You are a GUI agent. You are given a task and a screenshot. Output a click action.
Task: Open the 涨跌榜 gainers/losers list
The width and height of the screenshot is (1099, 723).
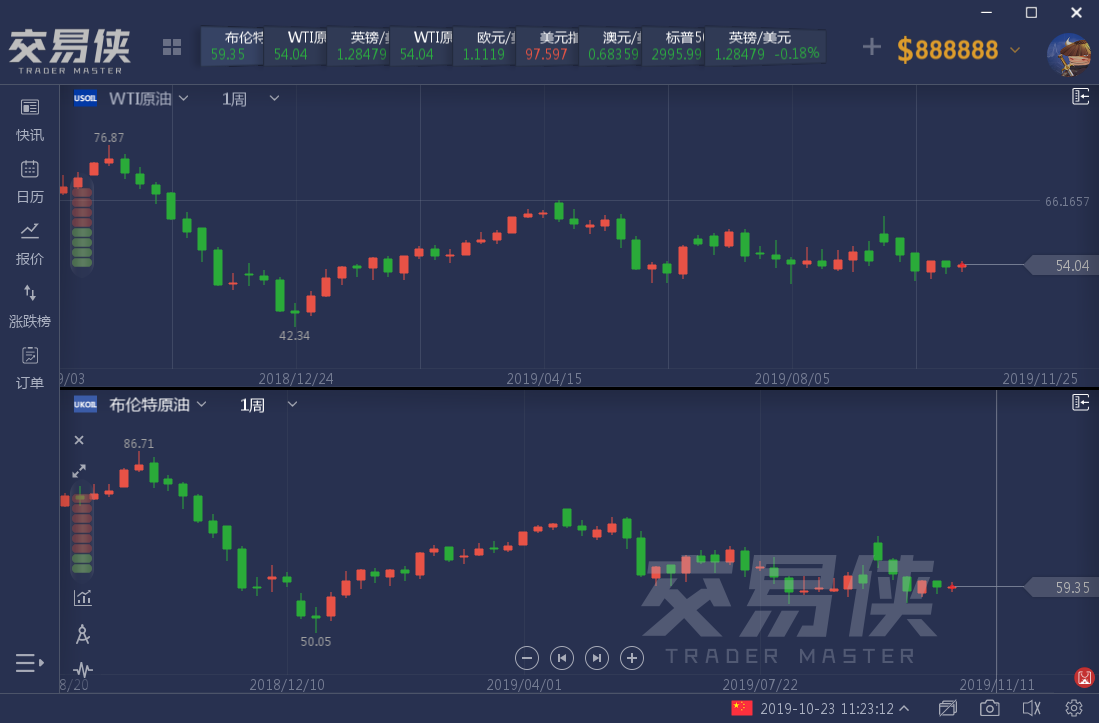tap(30, 305)
